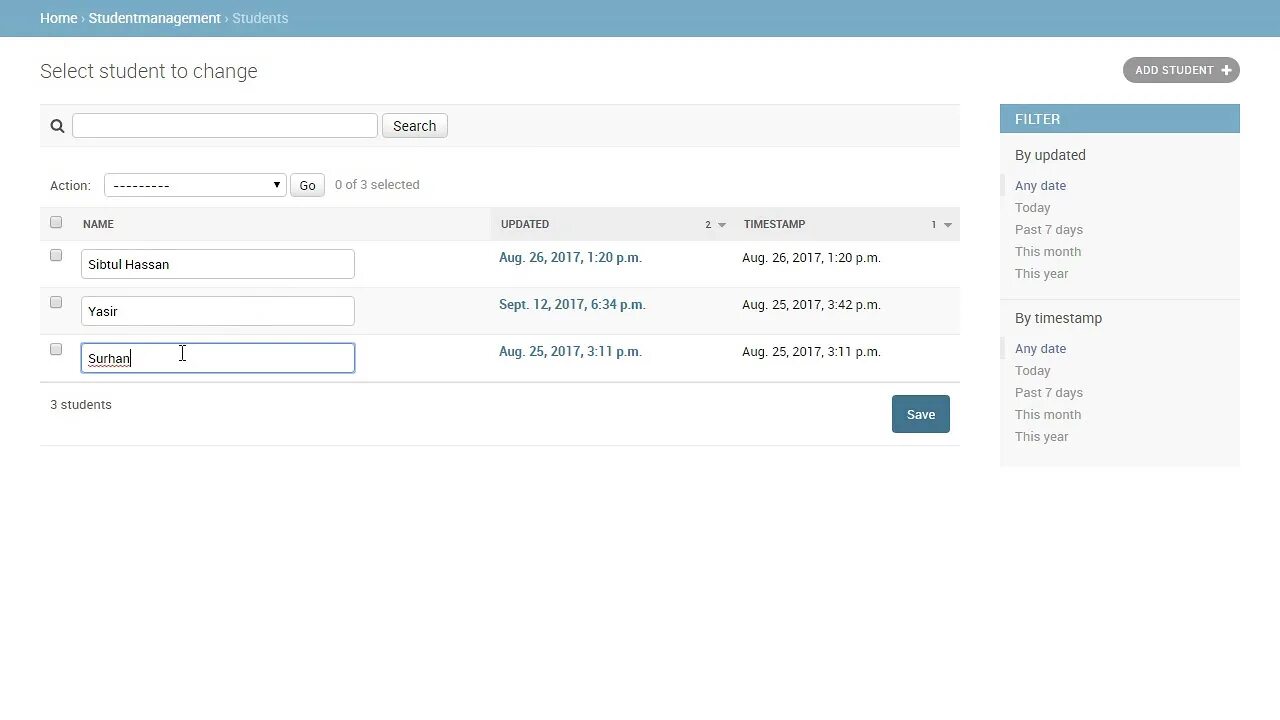The width and height of the screenshot is (1280, 720).
Task: Click the Sibtul Hassan name field
Action: 217,264
